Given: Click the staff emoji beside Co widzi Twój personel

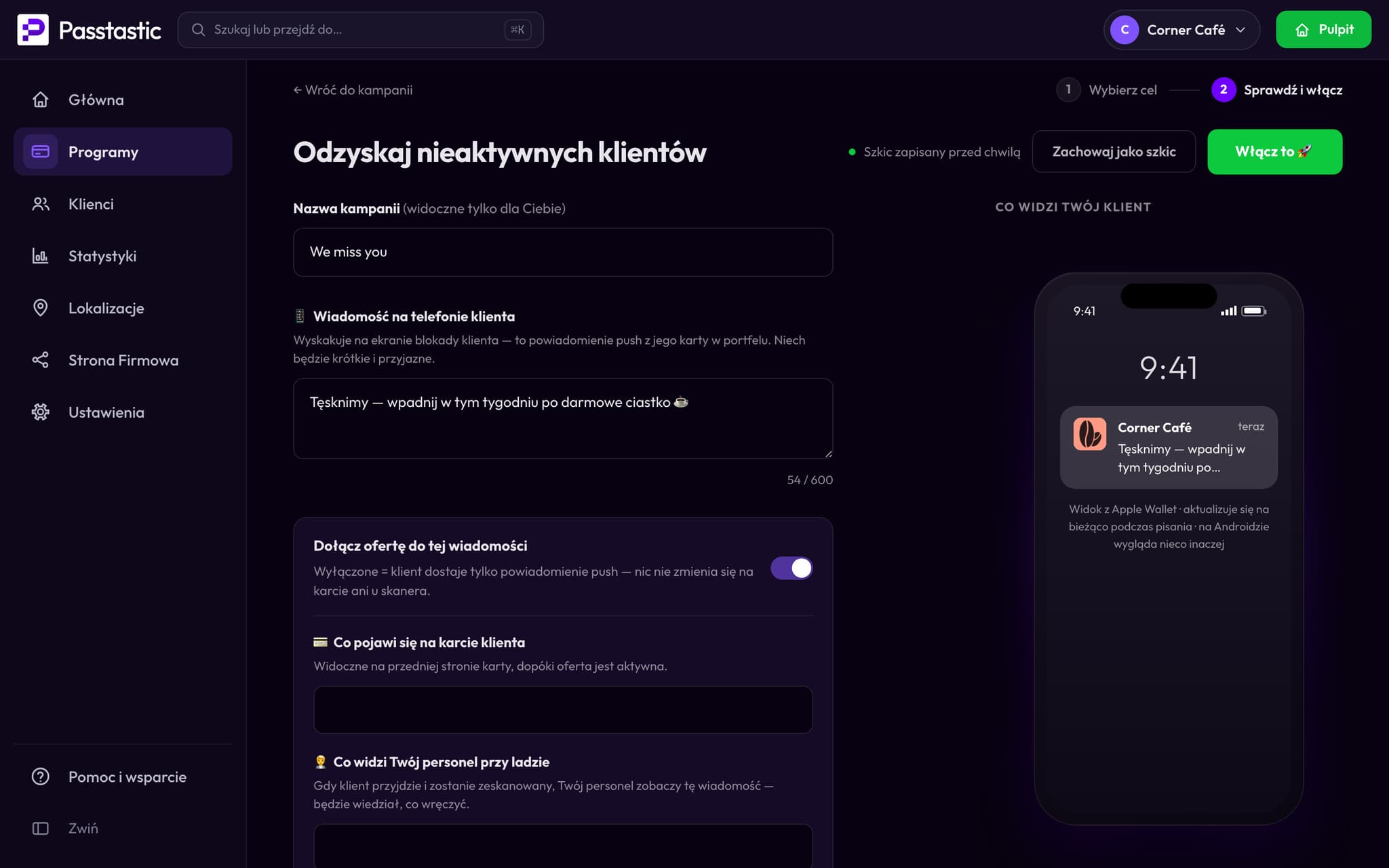Looking at the screenshot, I should [320, 762].
